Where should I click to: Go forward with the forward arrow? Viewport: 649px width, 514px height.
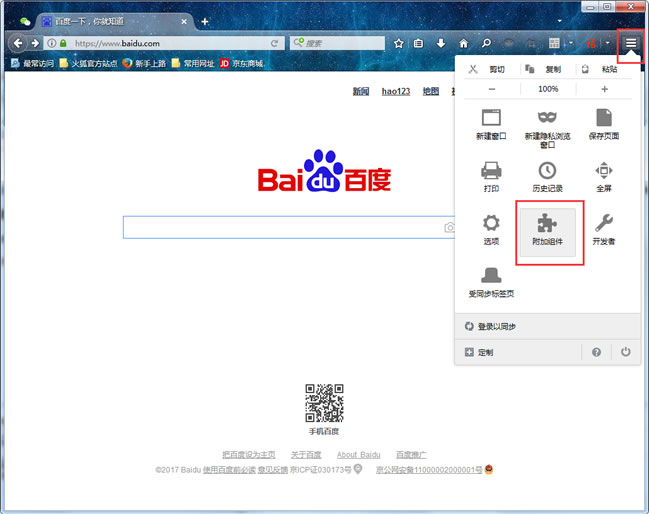(x=35, y=43)
